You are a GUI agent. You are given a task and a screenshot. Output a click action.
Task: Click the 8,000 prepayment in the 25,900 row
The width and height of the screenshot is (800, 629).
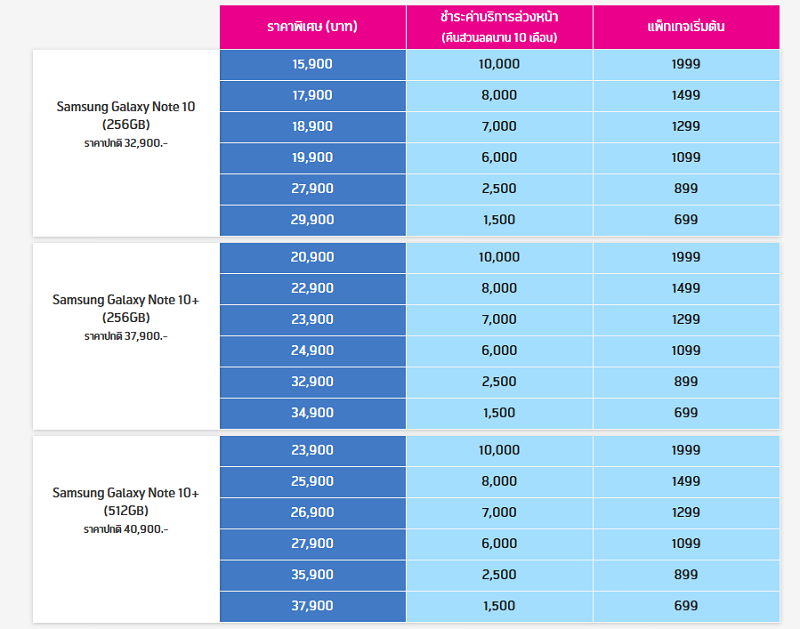(499, 482)
